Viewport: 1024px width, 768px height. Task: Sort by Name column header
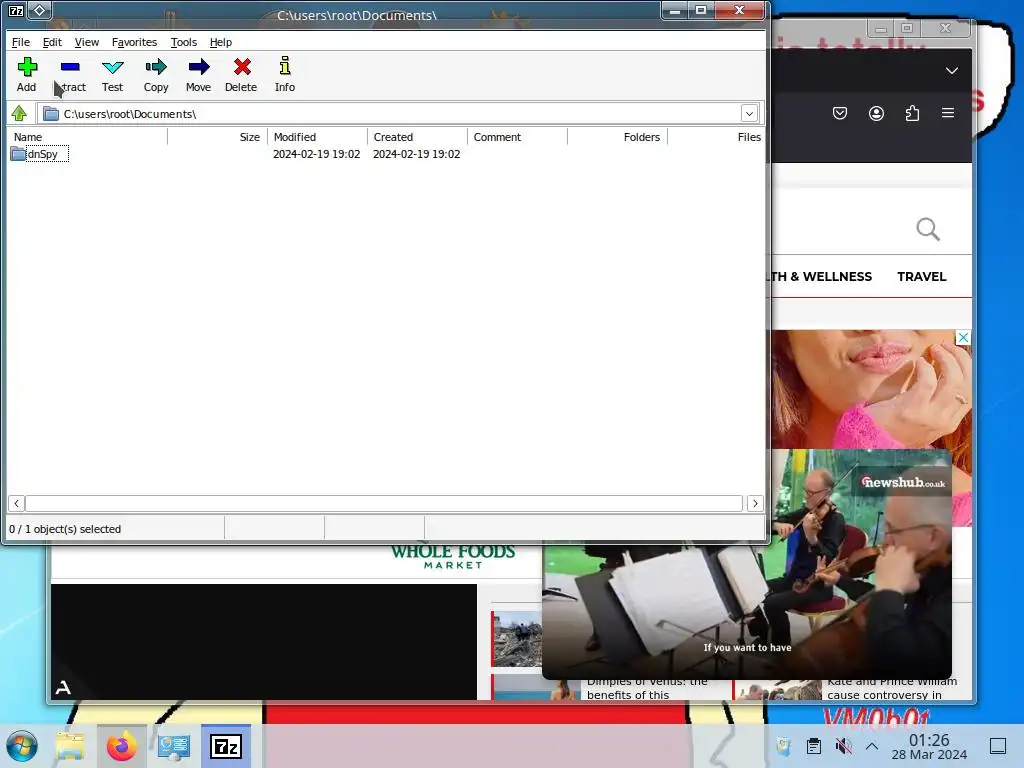point(87,137)
